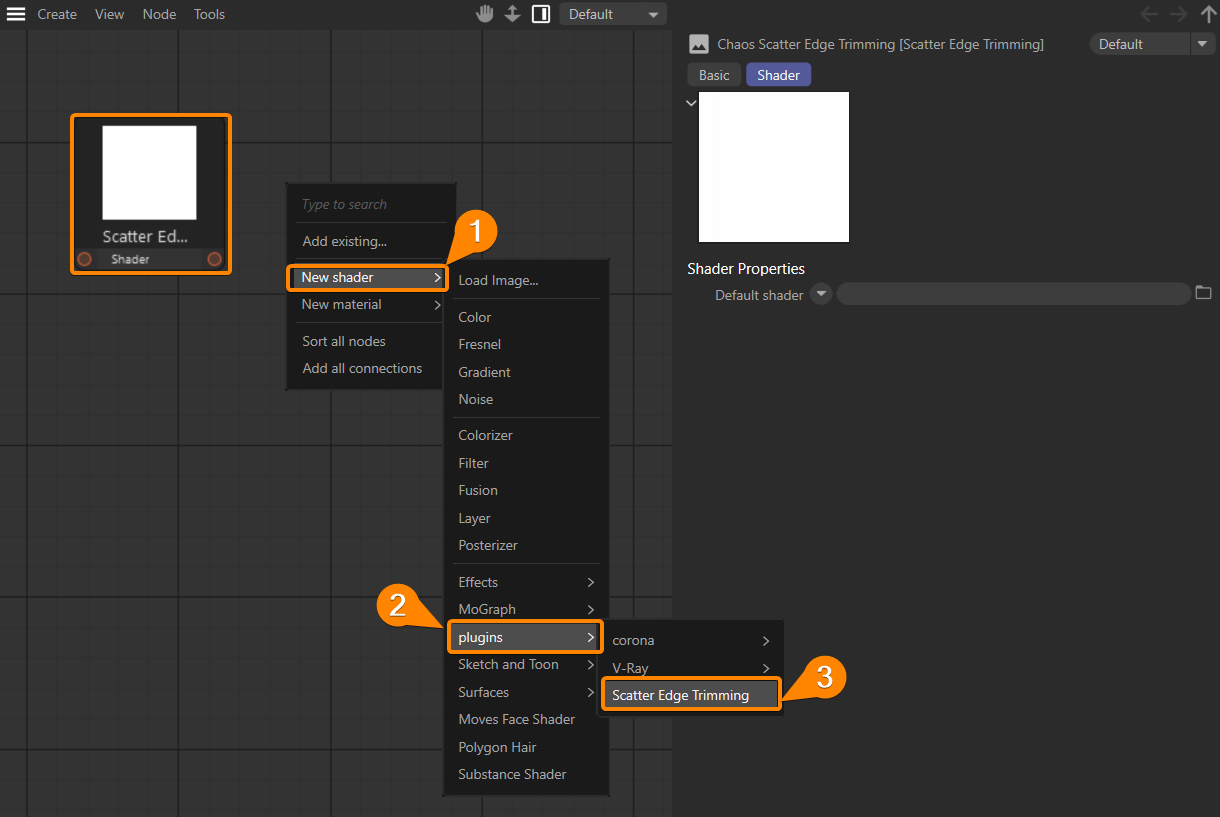1220x817 pixels.
Task: Click the back navigation arrow icon
Action: [1149, 14]
